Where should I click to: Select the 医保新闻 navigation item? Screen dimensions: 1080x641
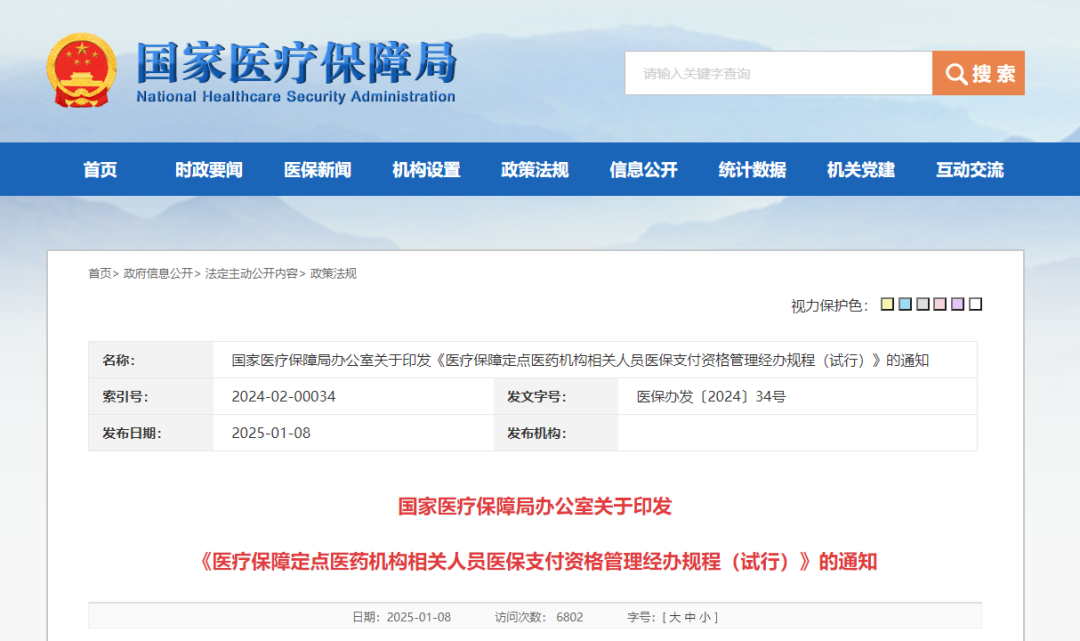coord(318,169)
